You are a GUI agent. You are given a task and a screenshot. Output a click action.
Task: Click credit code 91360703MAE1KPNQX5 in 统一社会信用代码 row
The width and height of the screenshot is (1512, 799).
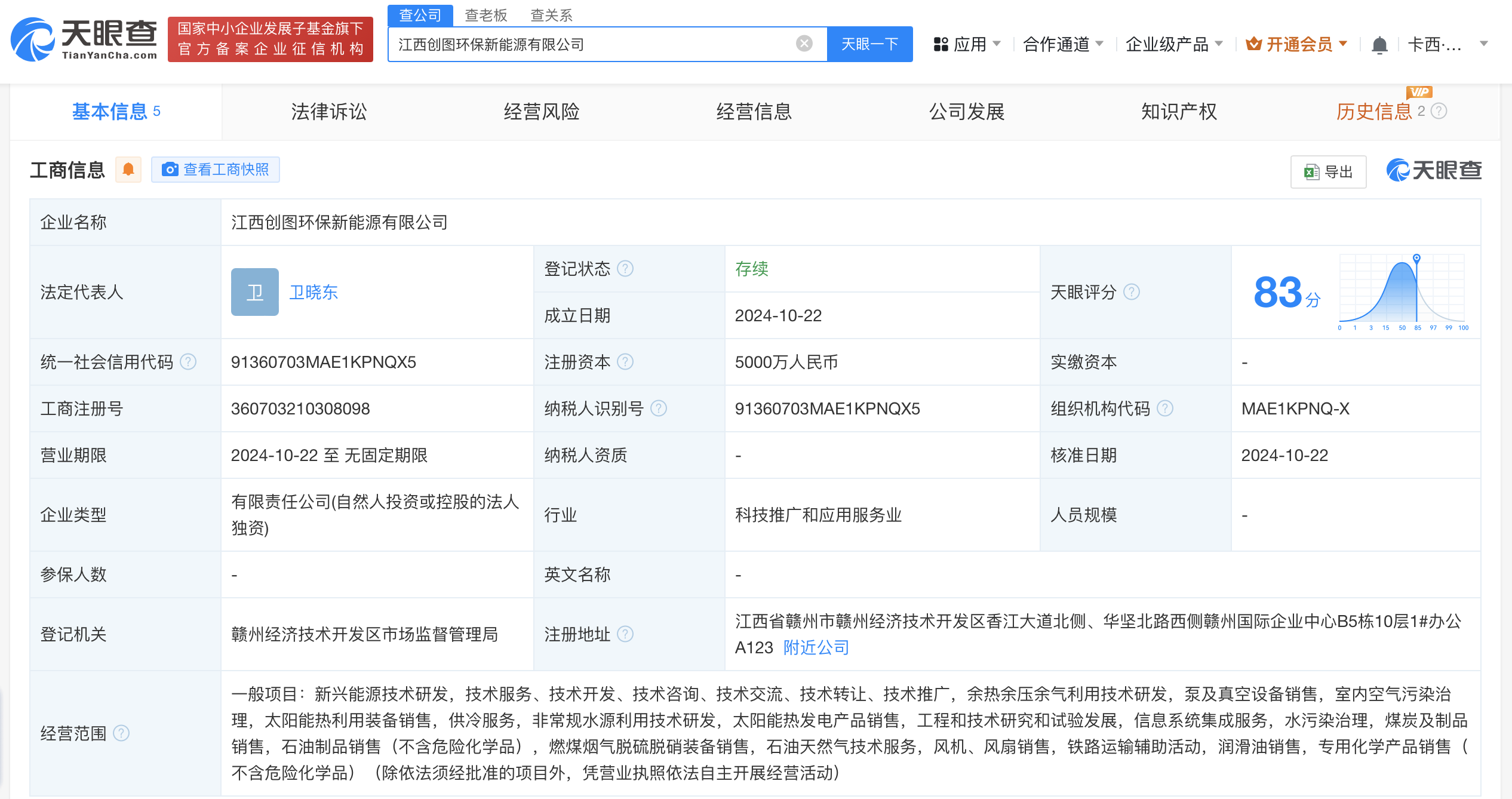[x=324, y=362]
